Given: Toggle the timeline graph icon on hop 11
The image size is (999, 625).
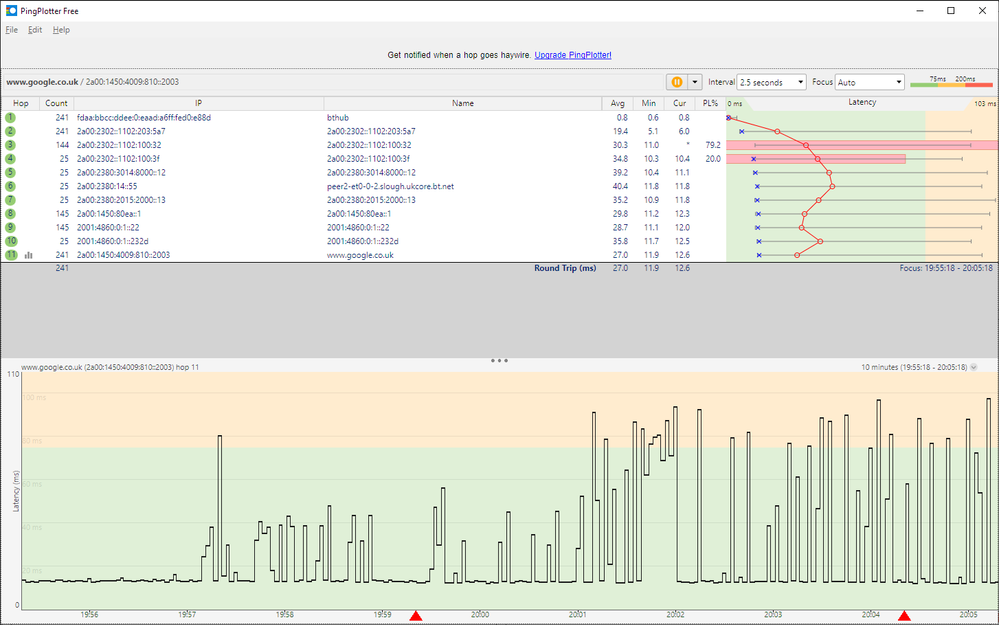Looking at the screenshot, I should (x=28, y=255).
